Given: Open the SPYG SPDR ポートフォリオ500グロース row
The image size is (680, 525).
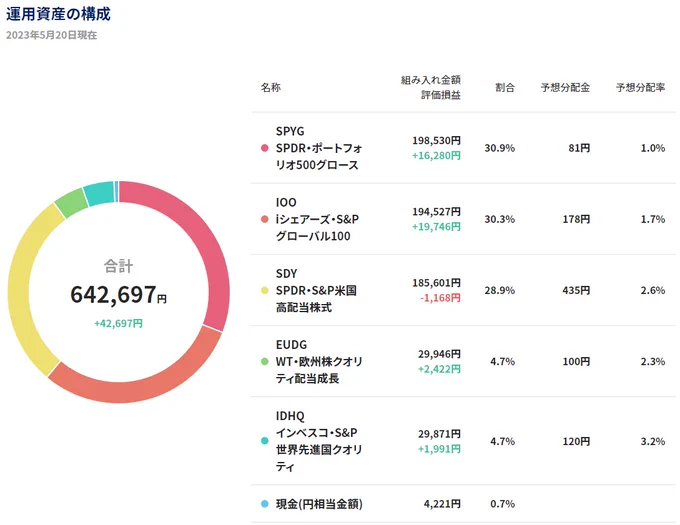Looking at the screenshot, I should point(463,148).
